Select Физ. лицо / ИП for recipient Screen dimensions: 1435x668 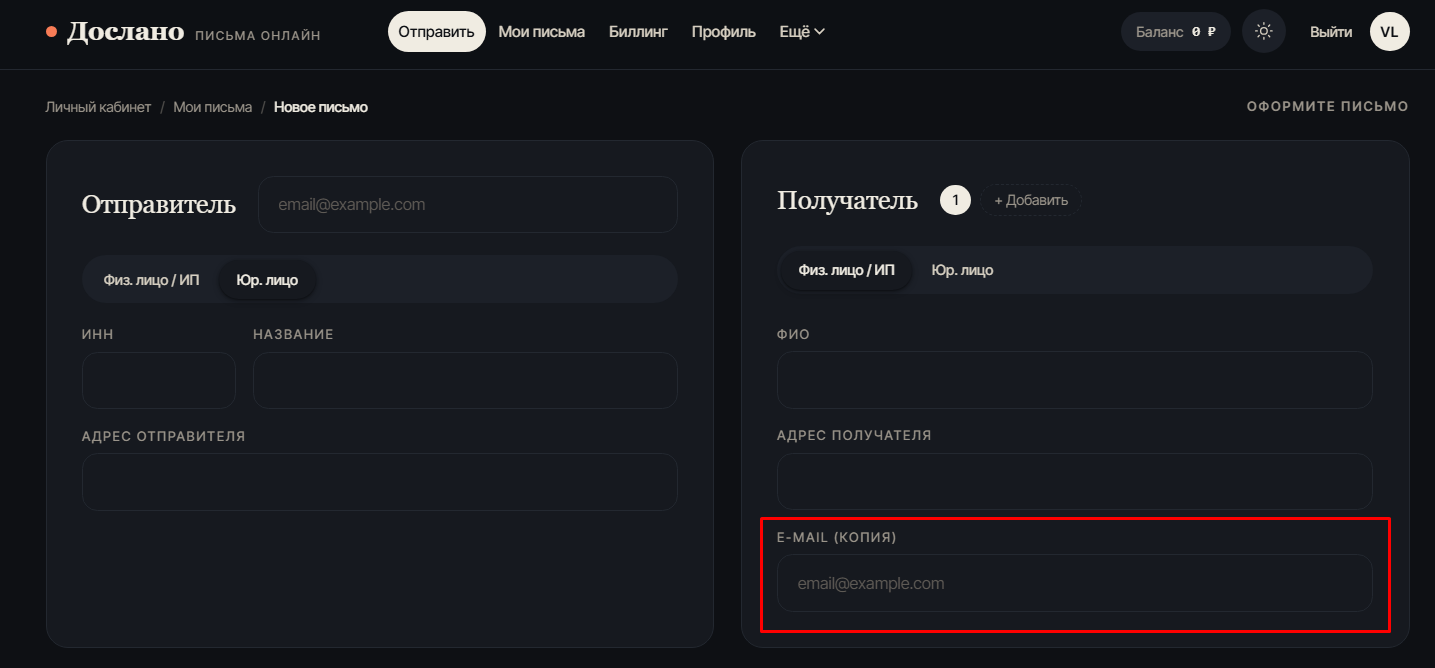pyautogui.click(x=846, y=271)
